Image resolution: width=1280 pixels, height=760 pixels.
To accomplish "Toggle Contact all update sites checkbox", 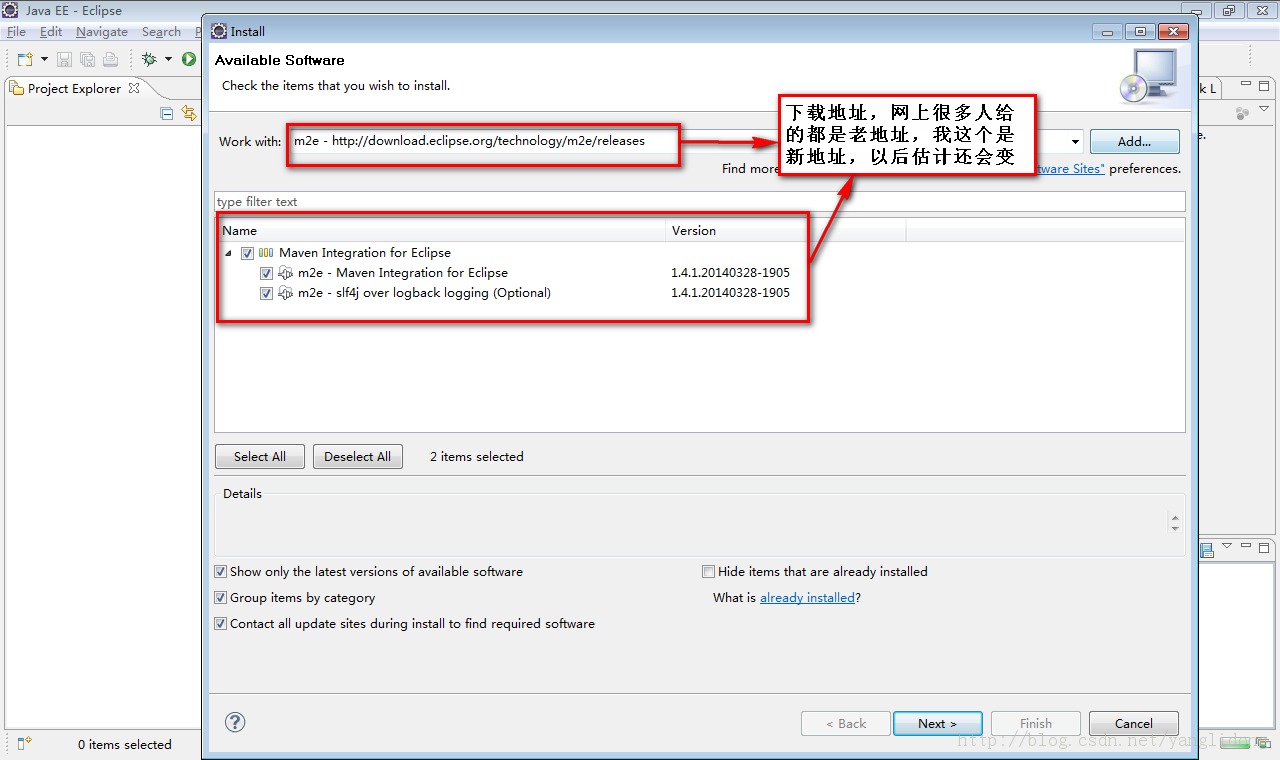I will [x=221, y=624].
